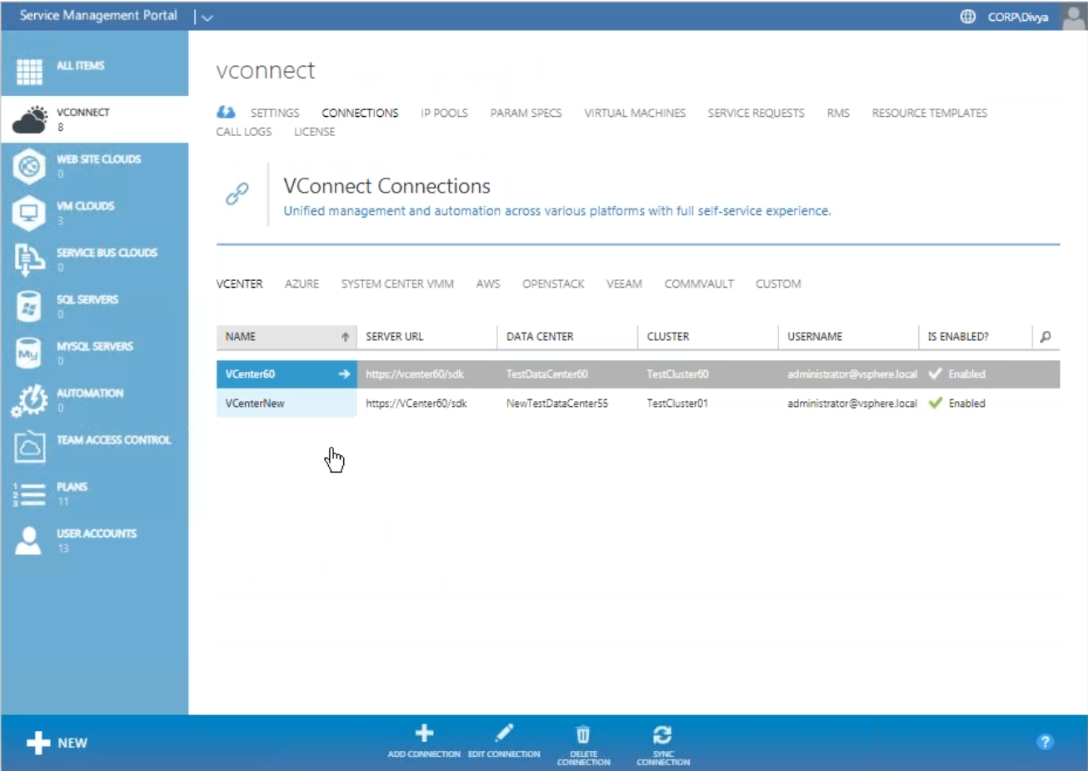Click the CORP\Divya username

(1018, 17)
